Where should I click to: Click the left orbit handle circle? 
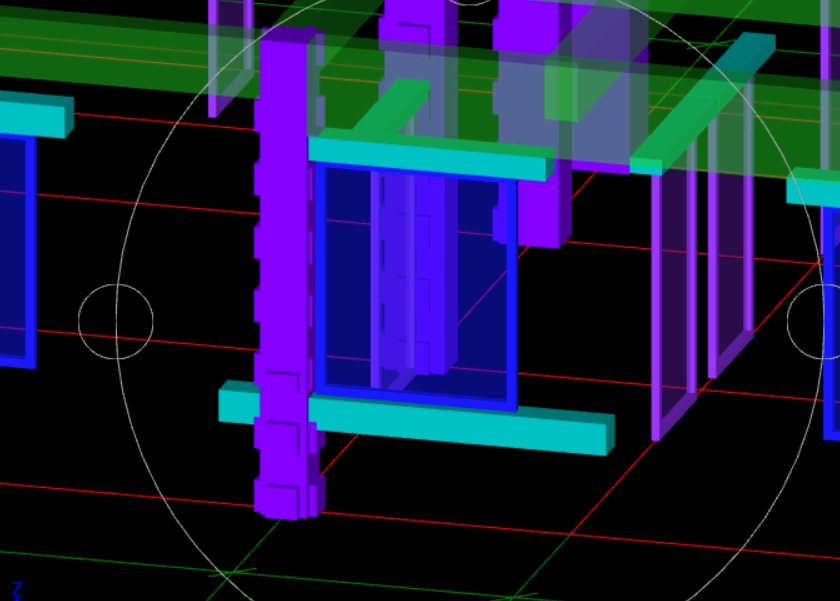[x=116, y=321]
